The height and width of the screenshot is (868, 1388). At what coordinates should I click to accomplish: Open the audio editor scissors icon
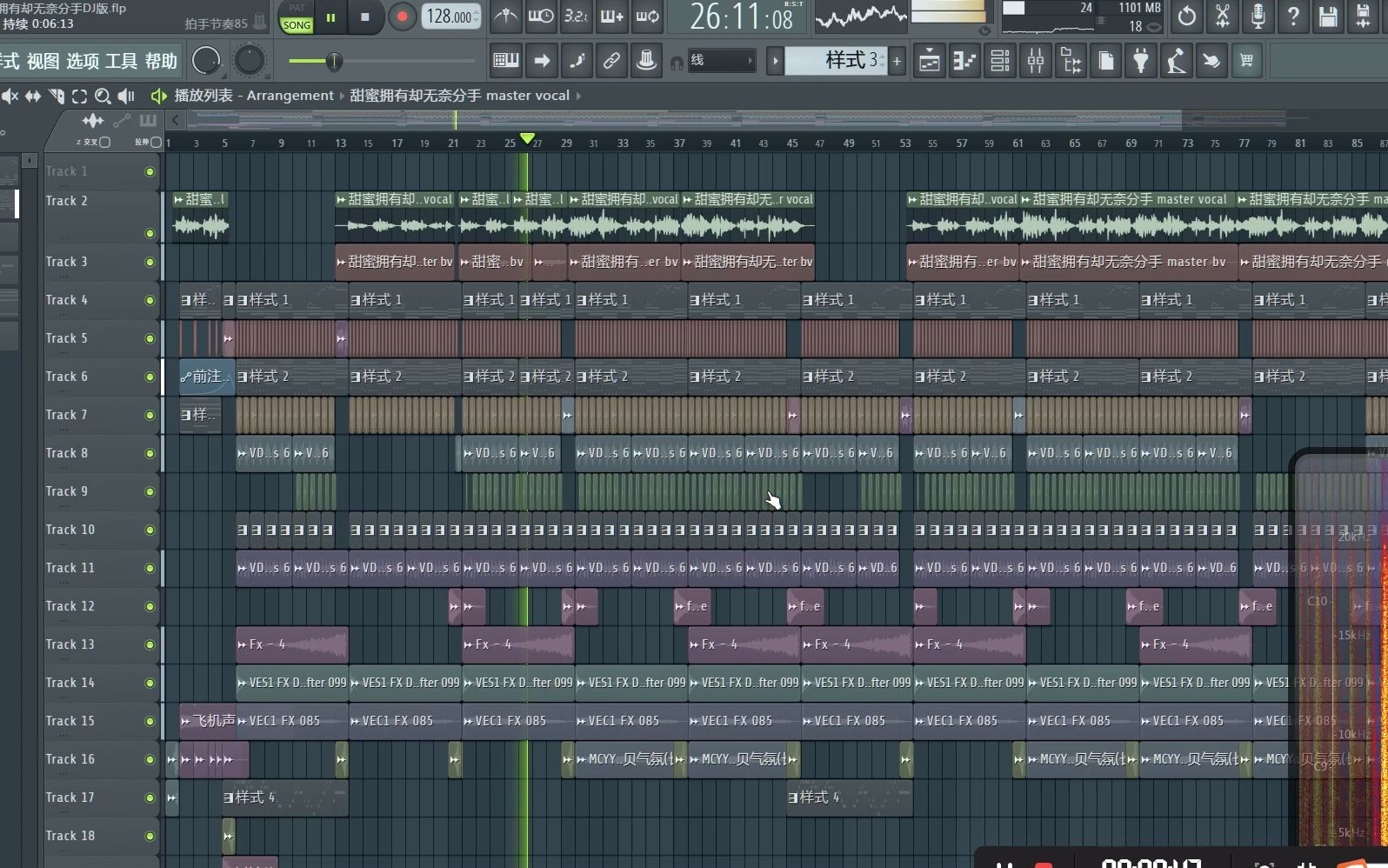[x=1223, y=17]
